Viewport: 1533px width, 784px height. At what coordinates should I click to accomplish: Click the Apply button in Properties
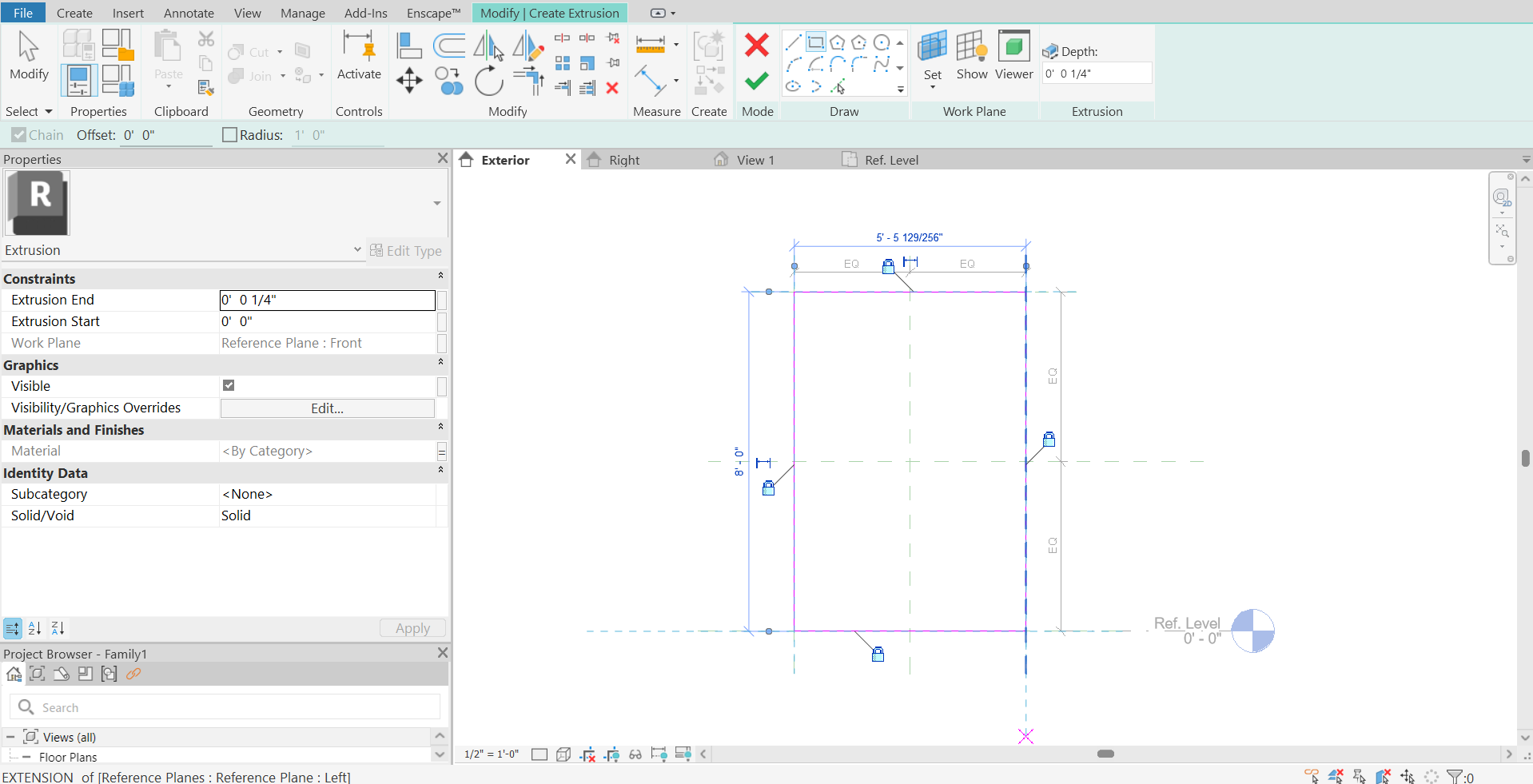click(412, 628)
